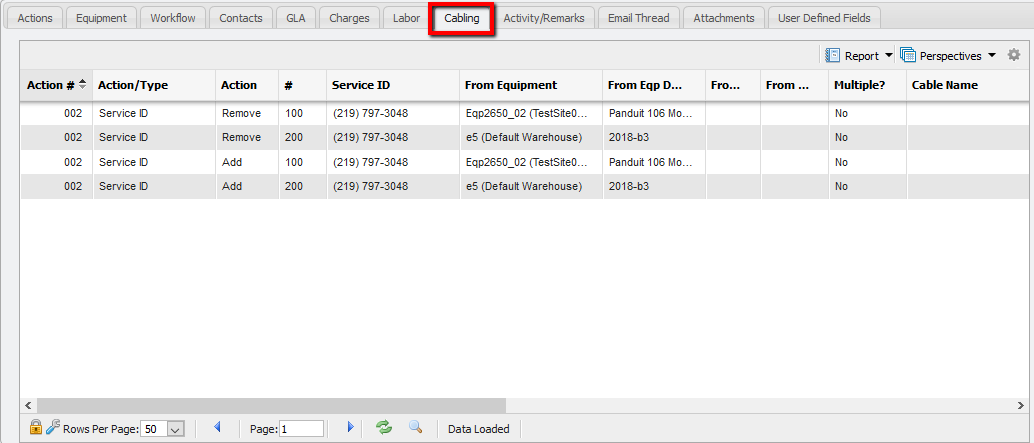Open the Rows Per Page combo box

175,429
